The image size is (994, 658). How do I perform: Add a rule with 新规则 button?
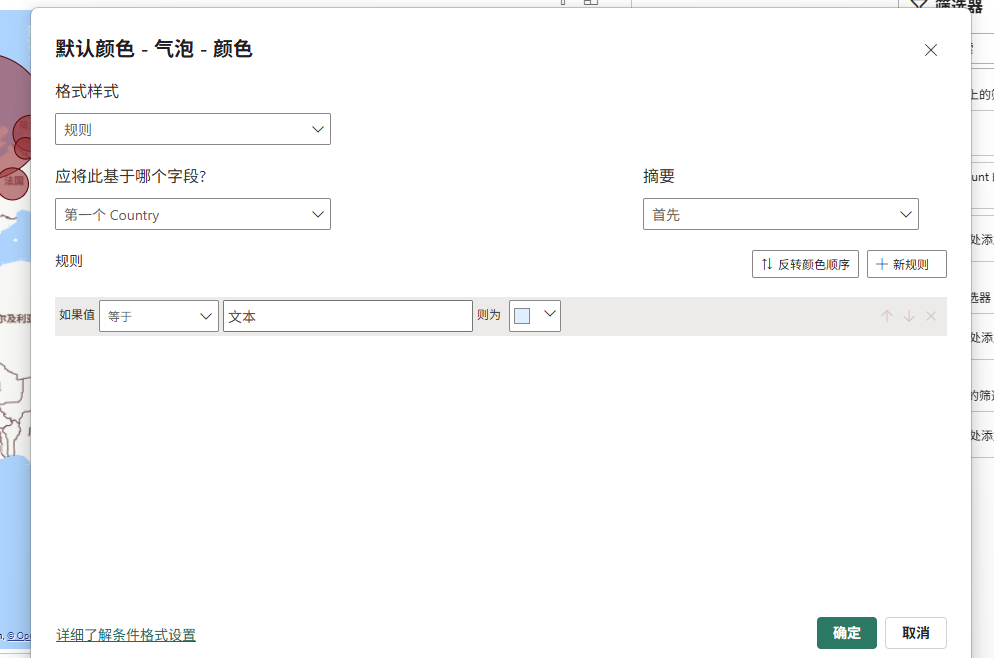(x=907, y=264)
